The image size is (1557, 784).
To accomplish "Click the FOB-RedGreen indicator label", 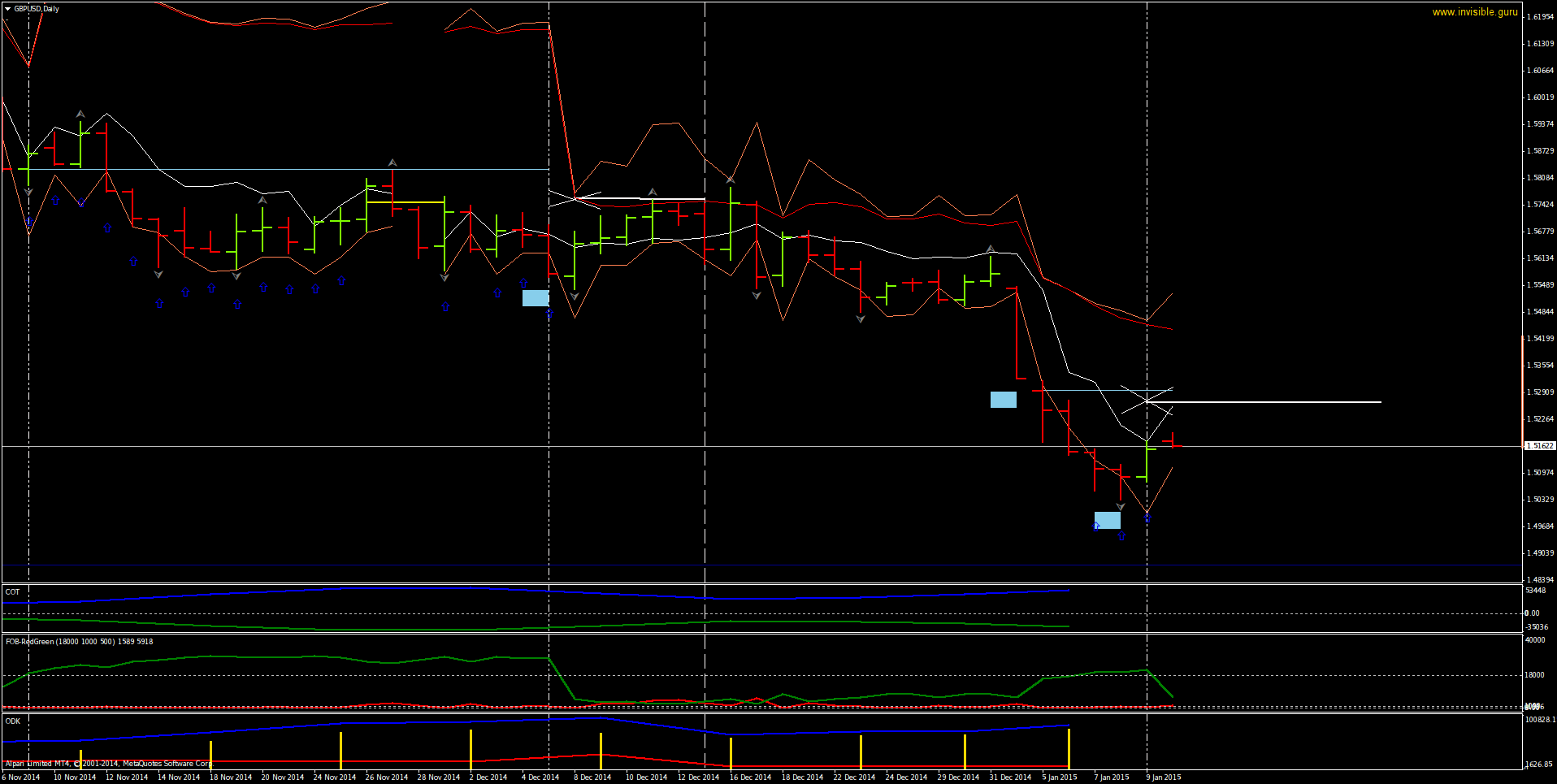I will click(79, 642).
